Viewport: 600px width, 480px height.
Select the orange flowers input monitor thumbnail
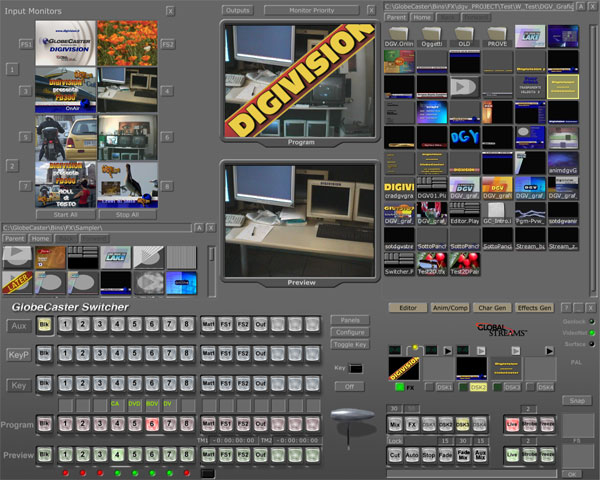click(126, 44)
